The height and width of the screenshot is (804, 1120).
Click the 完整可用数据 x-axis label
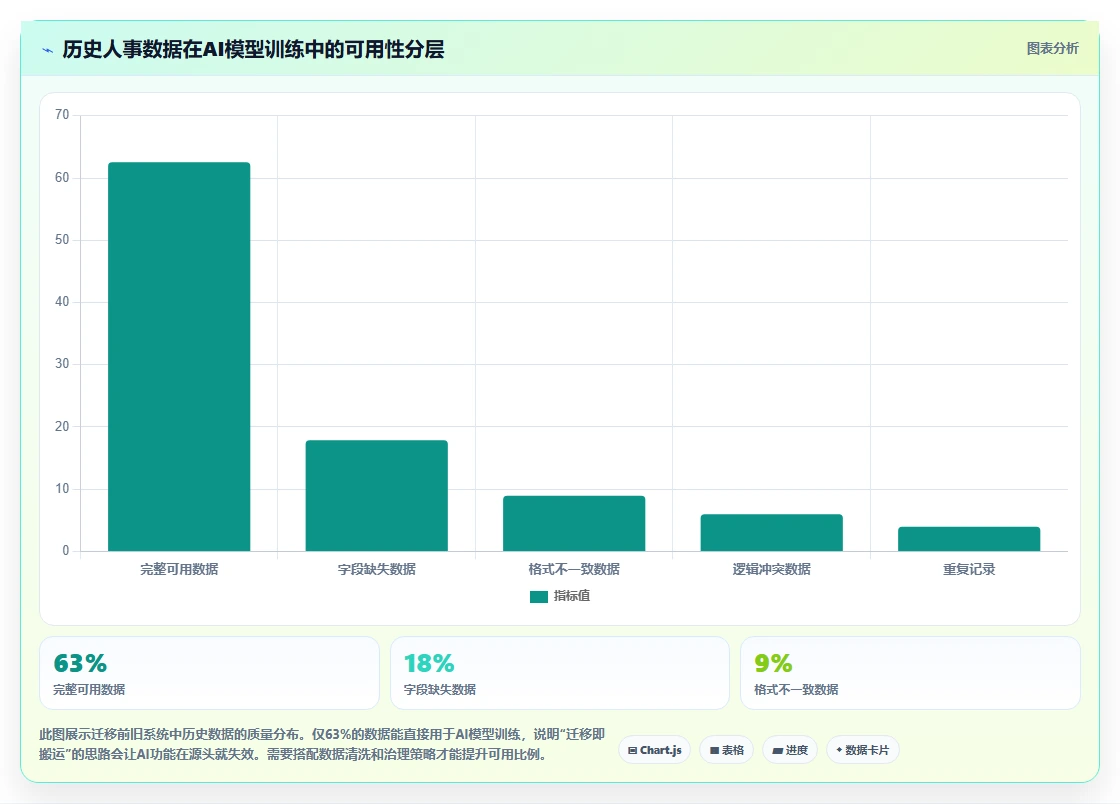pyautogui.click(x=179, y=569)
